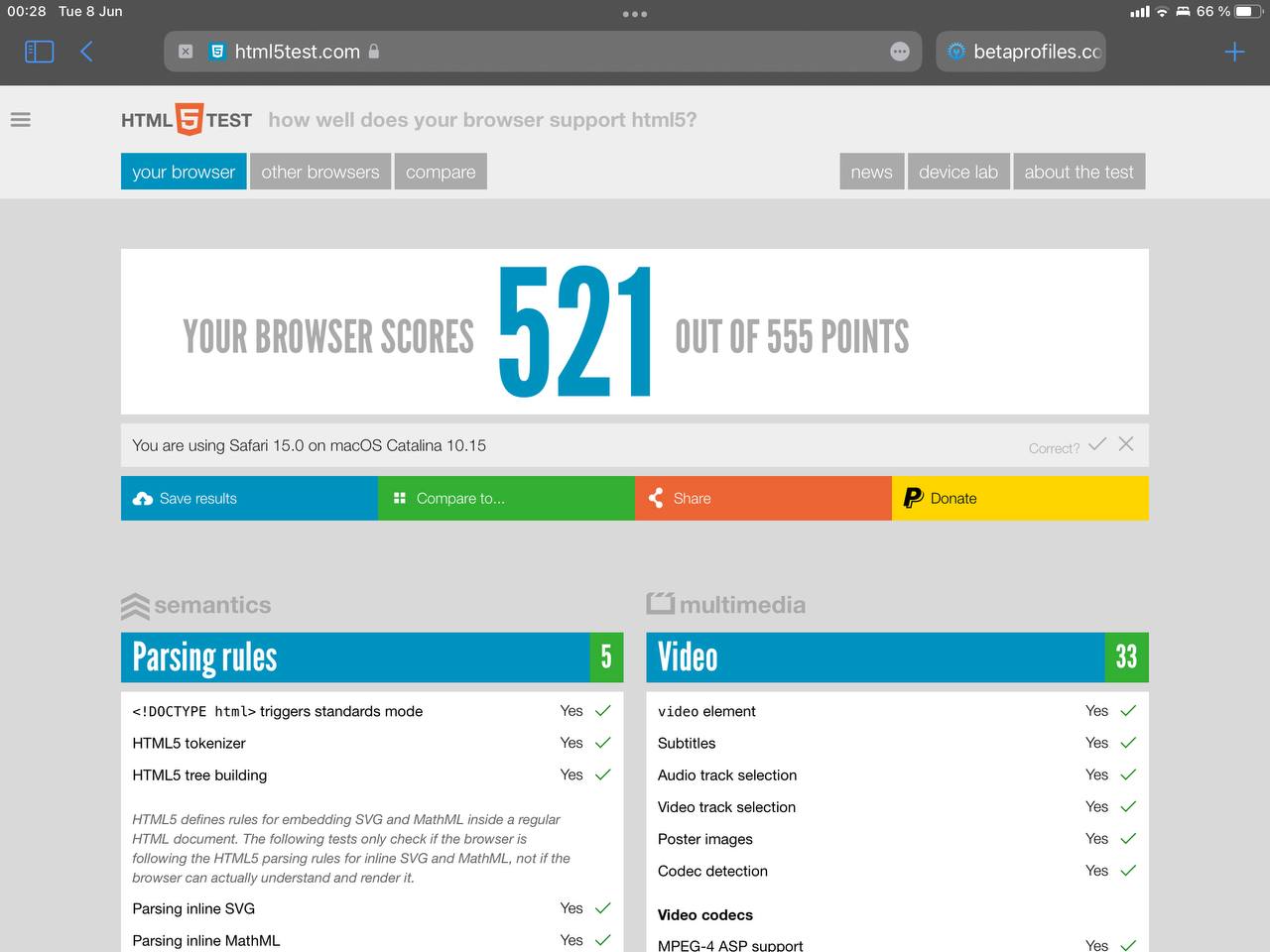Open the 'news' section
1270x952 pixels.
click(x=872, y=172)
